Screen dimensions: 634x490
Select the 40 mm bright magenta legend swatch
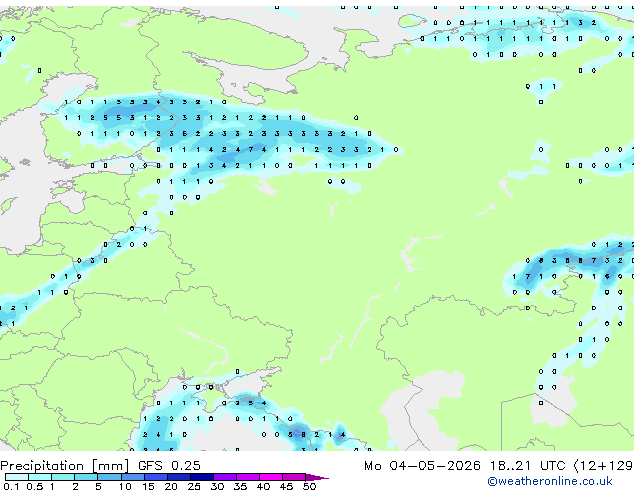[271, 477]
